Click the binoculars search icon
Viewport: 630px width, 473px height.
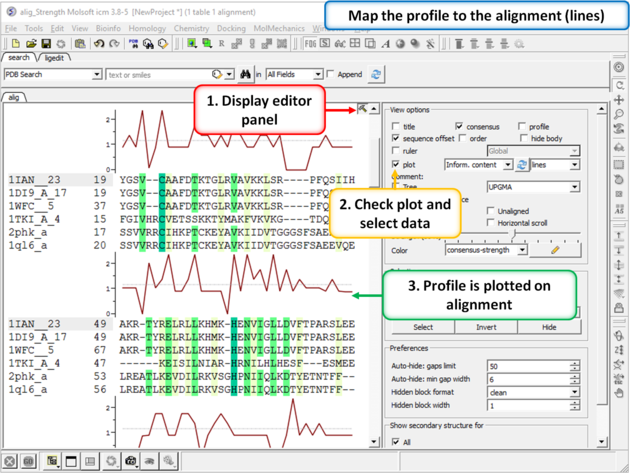[245, 75]
